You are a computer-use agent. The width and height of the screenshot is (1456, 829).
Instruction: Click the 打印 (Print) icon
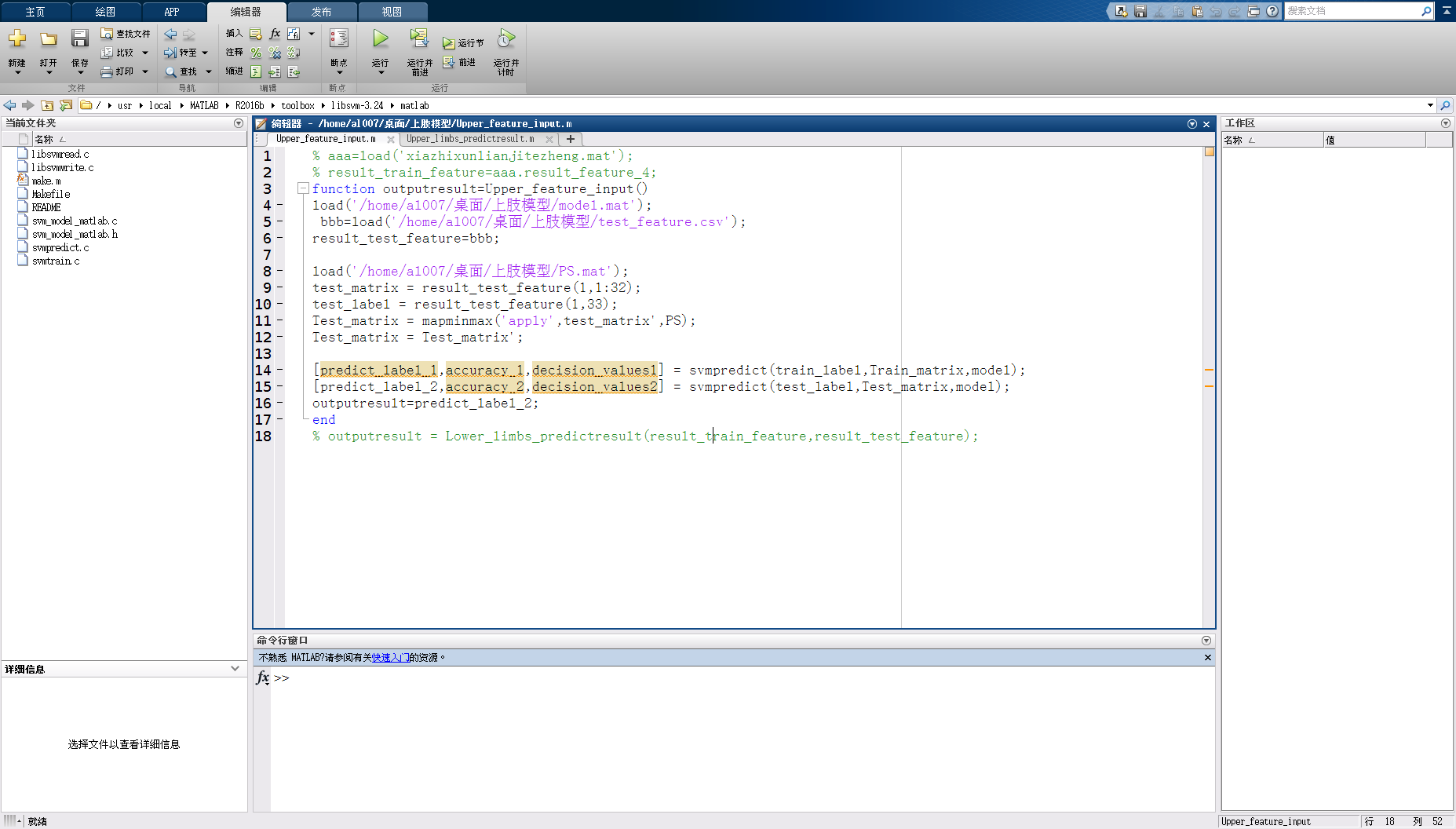107,71
